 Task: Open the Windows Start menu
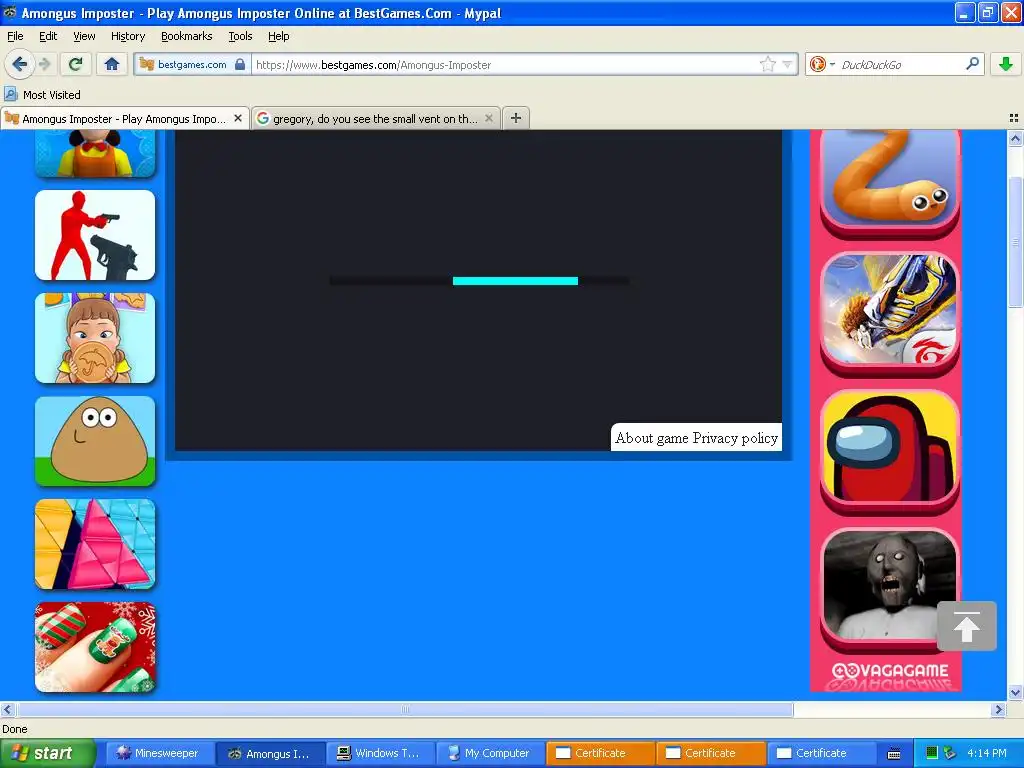48,753
